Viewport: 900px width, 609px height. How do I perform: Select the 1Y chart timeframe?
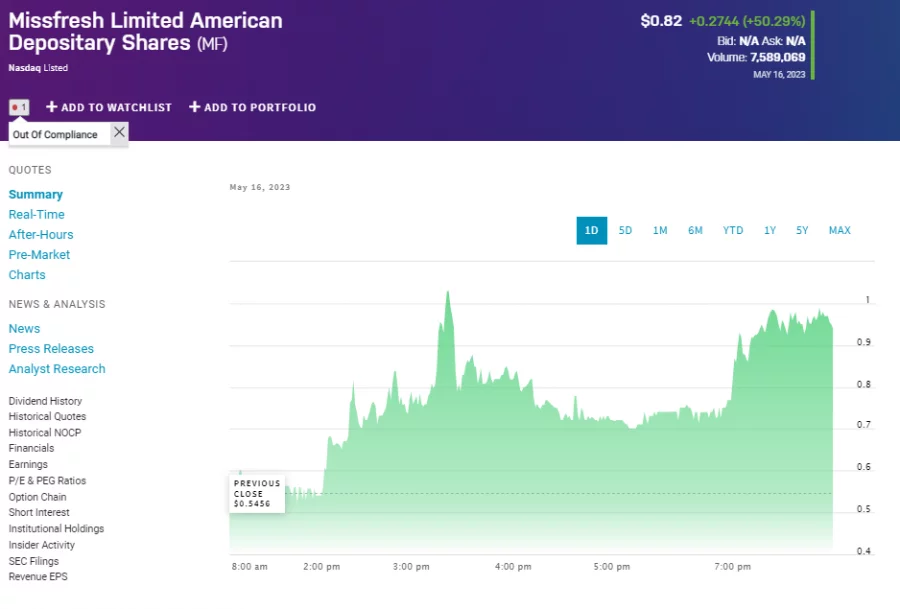pyautogui.click(x=769, y=230)
